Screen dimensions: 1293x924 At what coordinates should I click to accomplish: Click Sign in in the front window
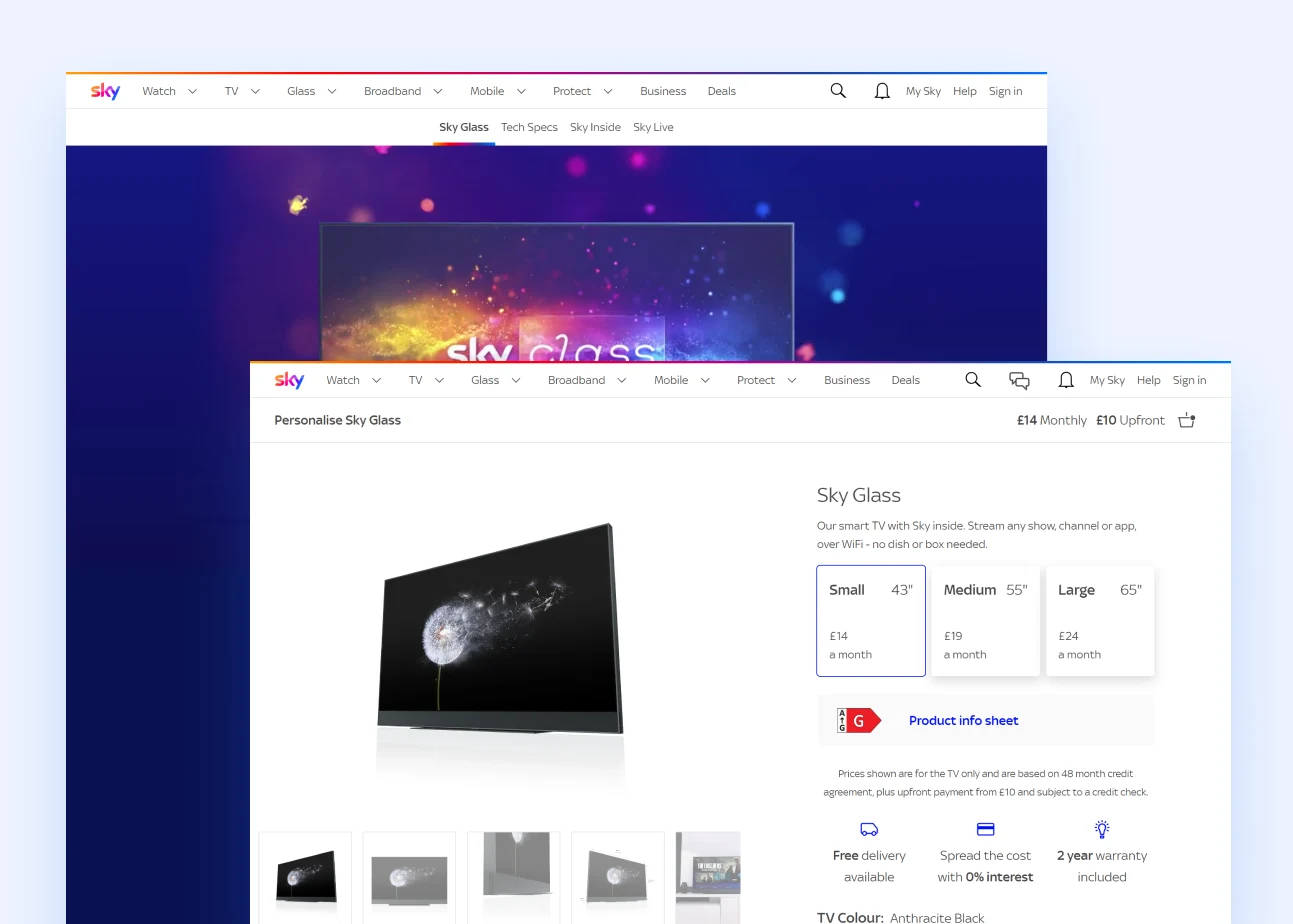click(x=1190, y=380)
